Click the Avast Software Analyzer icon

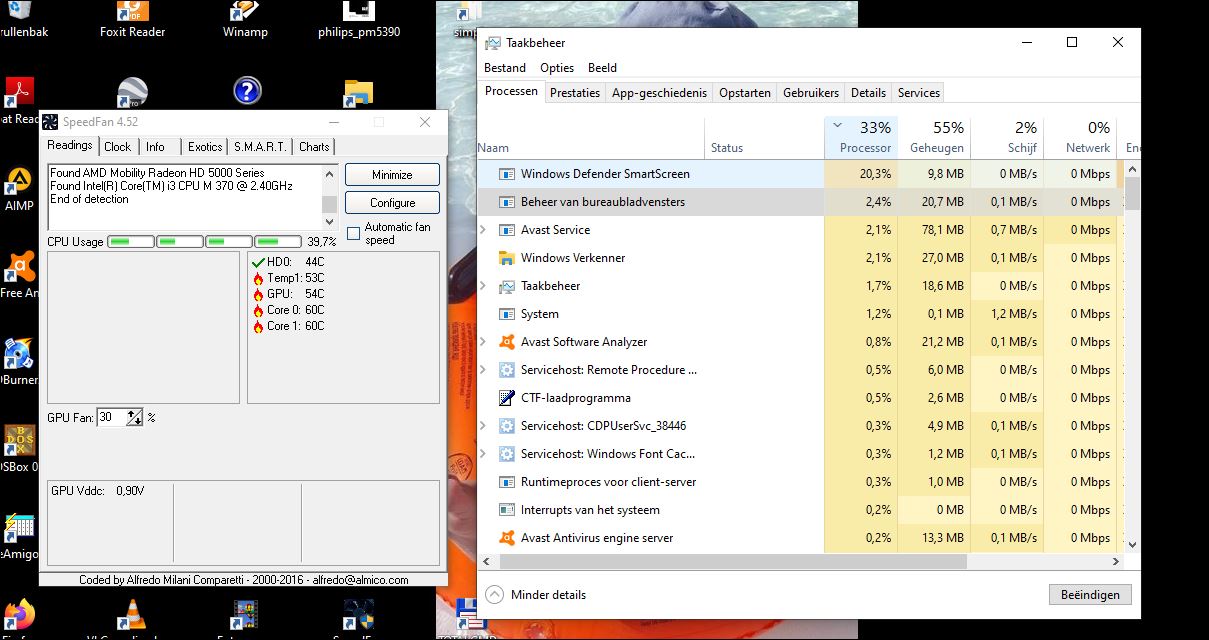pos(506,342)
